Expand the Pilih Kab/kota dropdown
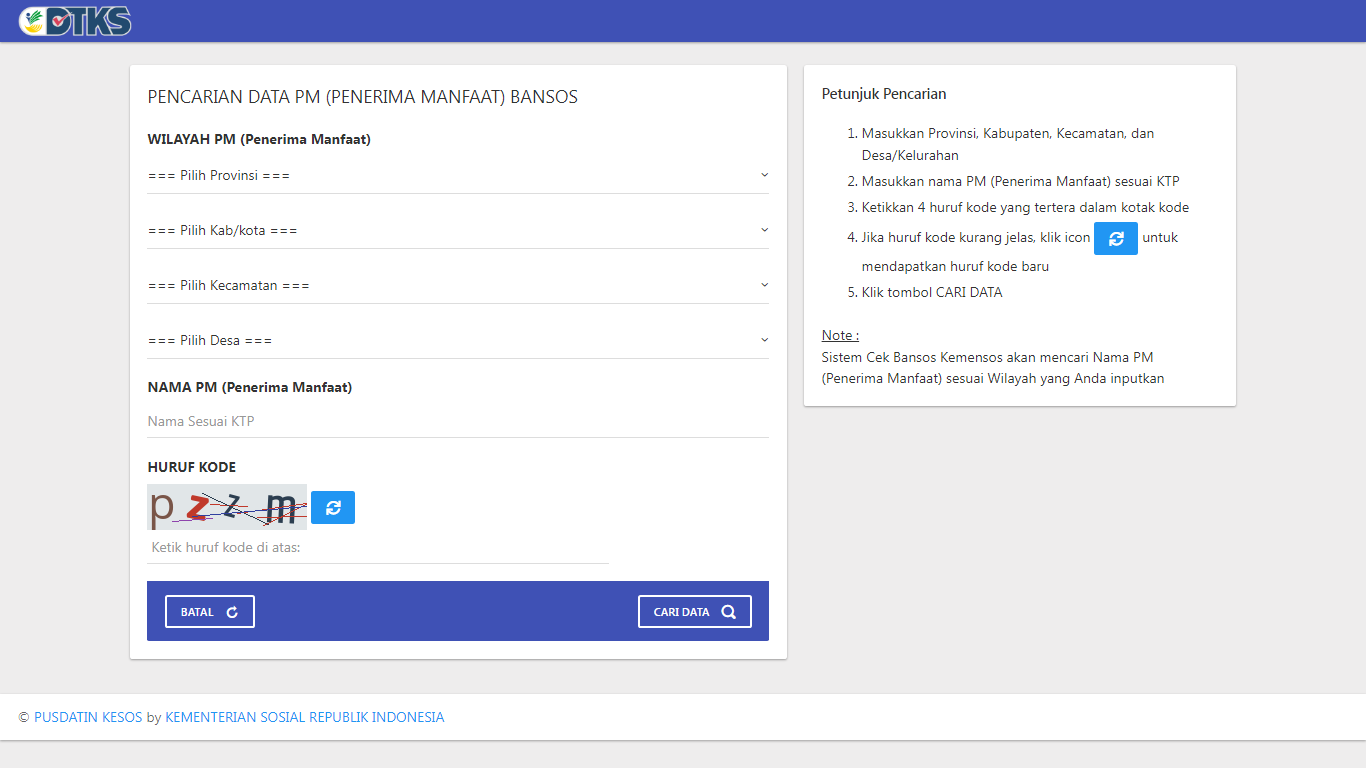Image resolution: width=1366 pixels, height=768 pixels. tap(457, 231)
